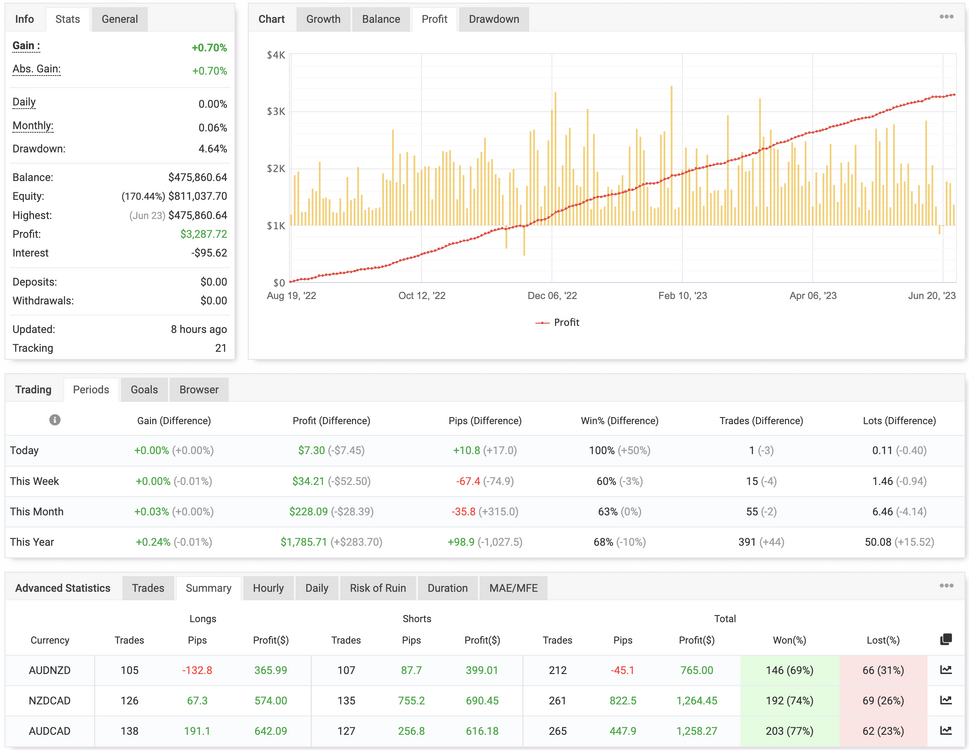Screen dimensions: 969x750
Task: Switch chart to Balance tab
Action: [x=381, y=19]
